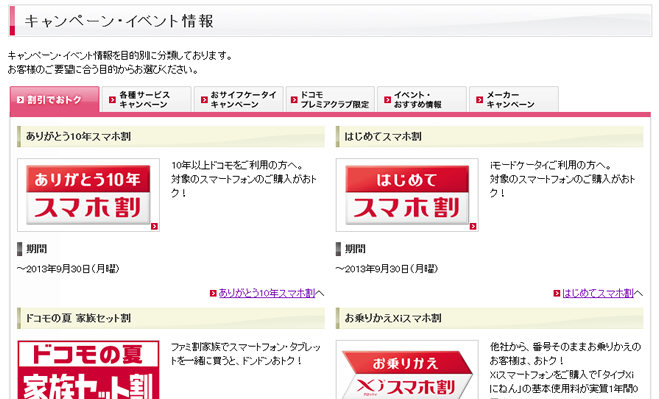659x399 pixels.
Task: Open the ありがとう10年 スマホ割 banner image
Action: [x=88, y=195]
